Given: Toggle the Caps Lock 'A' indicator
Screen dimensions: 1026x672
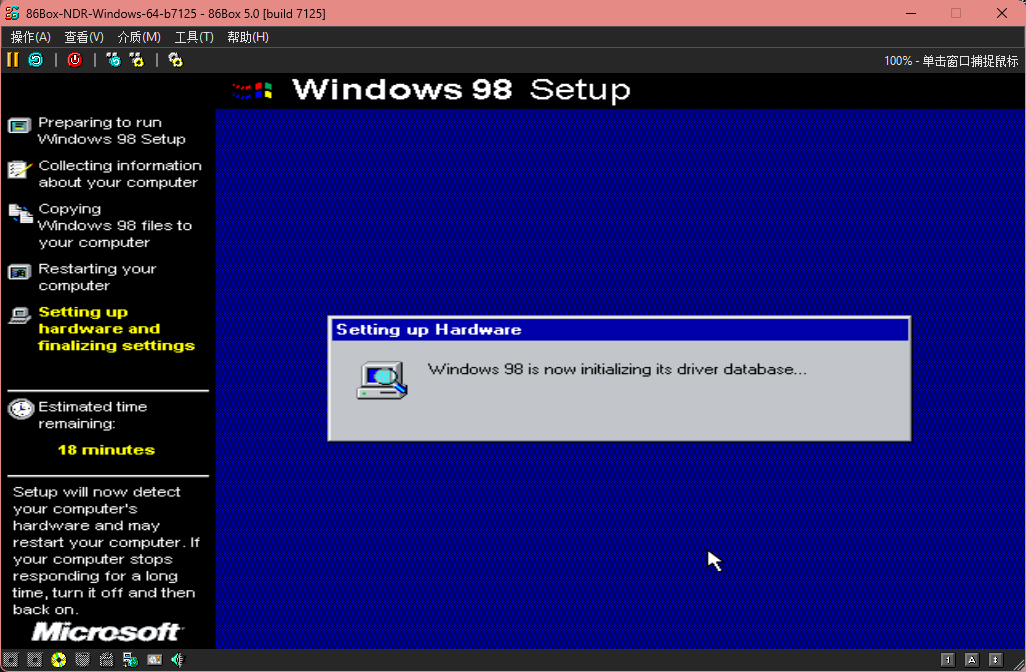Looking at the screenshot, I should (972, 660).
